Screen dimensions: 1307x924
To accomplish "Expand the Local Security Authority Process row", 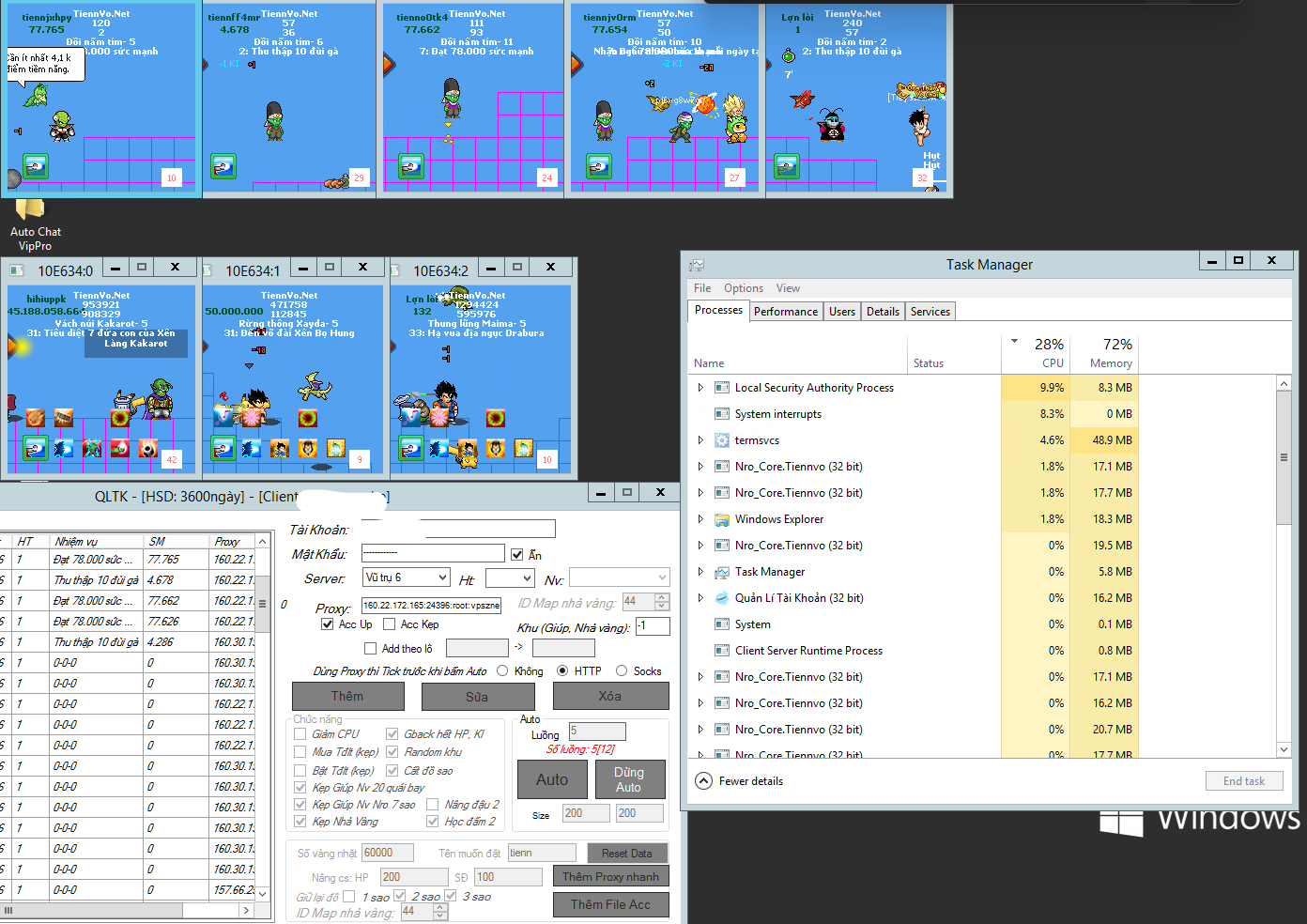I will [700, 388].
